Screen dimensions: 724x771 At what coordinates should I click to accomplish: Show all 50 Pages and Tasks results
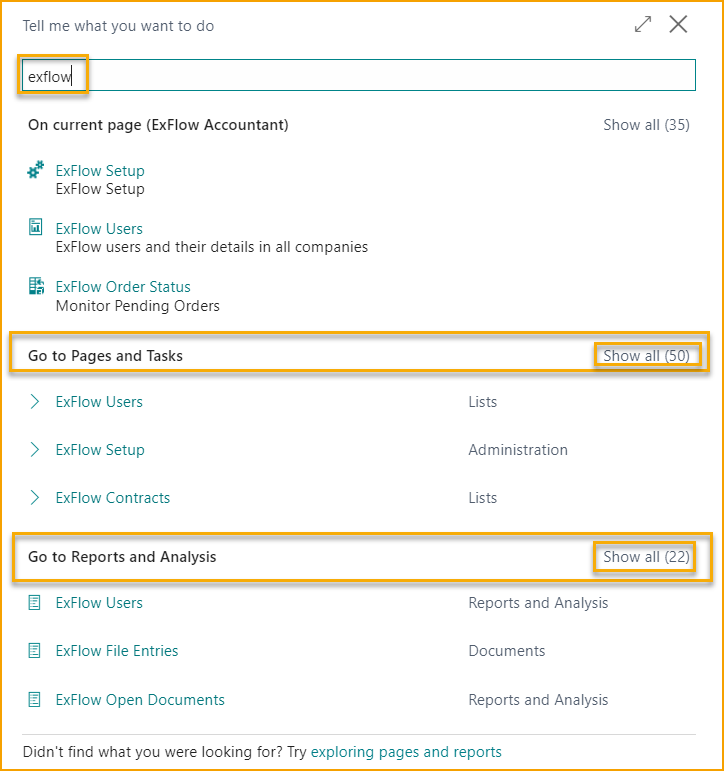click(646, 356)
